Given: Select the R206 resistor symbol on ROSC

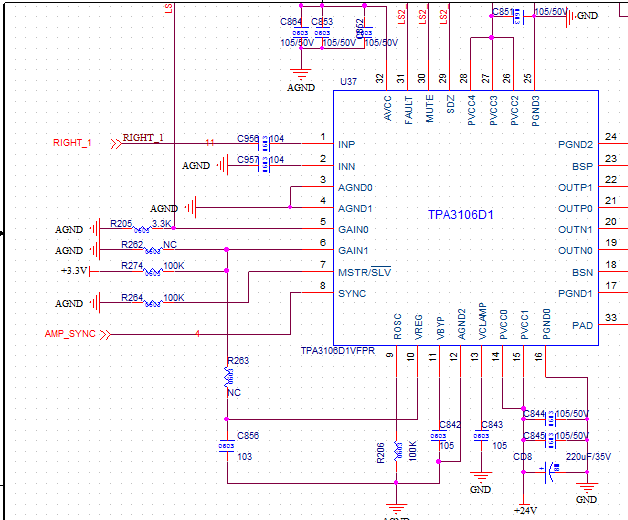Looking at the screenshot, I should coord(397,451).
